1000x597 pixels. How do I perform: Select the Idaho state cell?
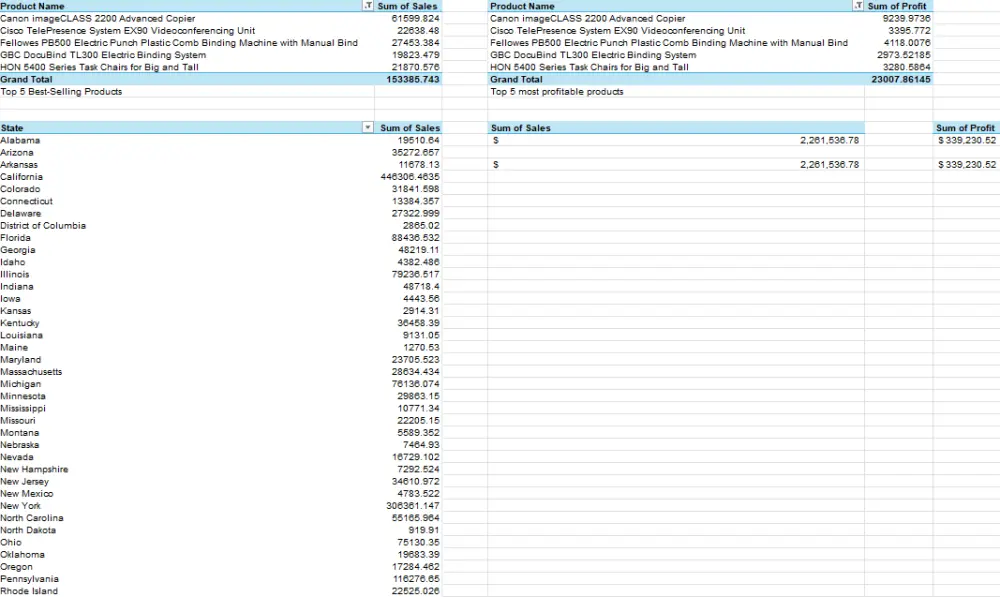(x=13, y=262)
